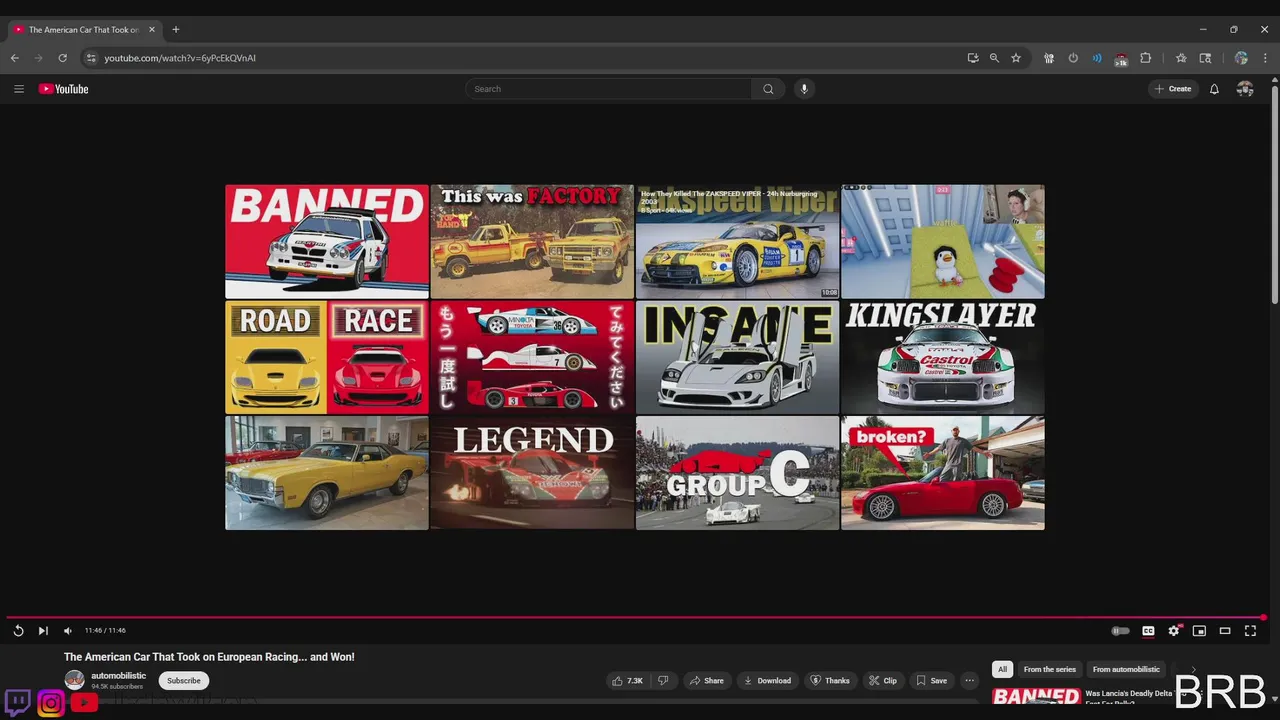Viewport: 1280px width, 720px height.
Task: Select the All filter chip
Action: [1002, 669]
